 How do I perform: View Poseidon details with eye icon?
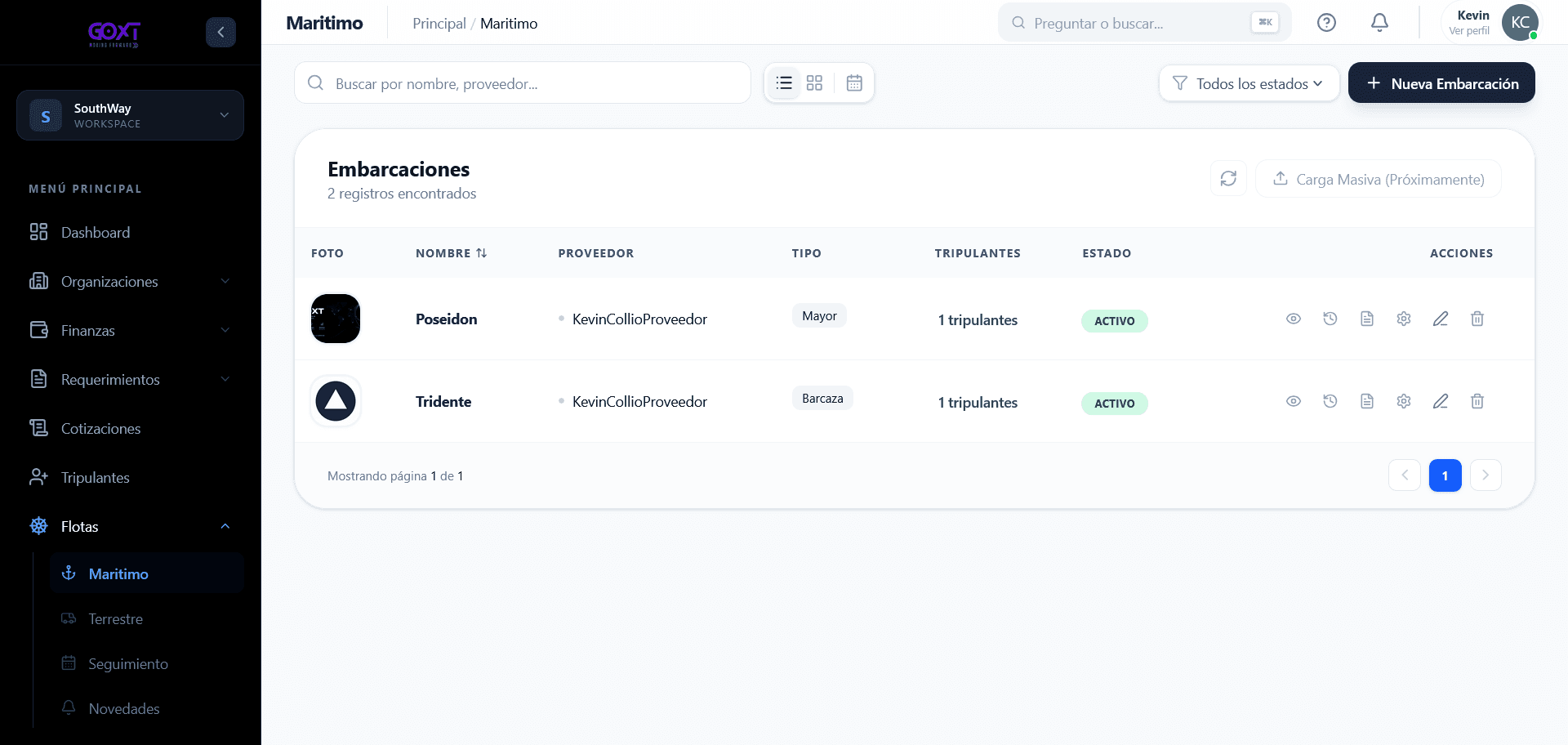point(1294,319)
